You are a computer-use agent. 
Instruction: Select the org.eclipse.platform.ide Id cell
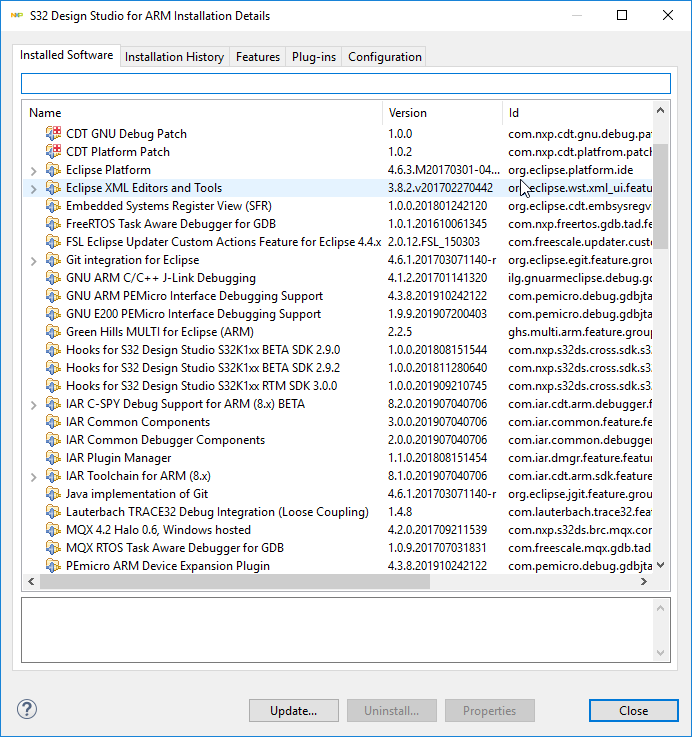571,170
